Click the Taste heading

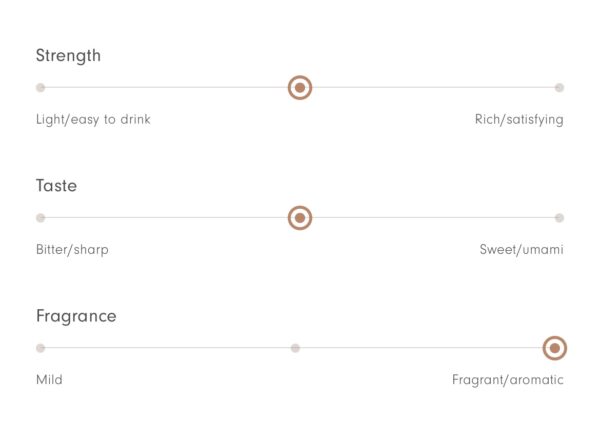(x=57, y=186)
